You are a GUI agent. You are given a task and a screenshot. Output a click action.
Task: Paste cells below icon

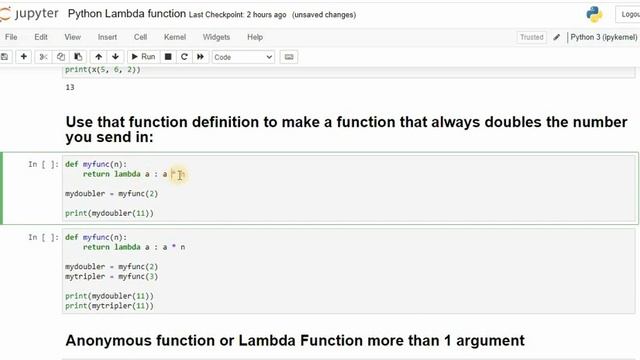click(78, 57)
